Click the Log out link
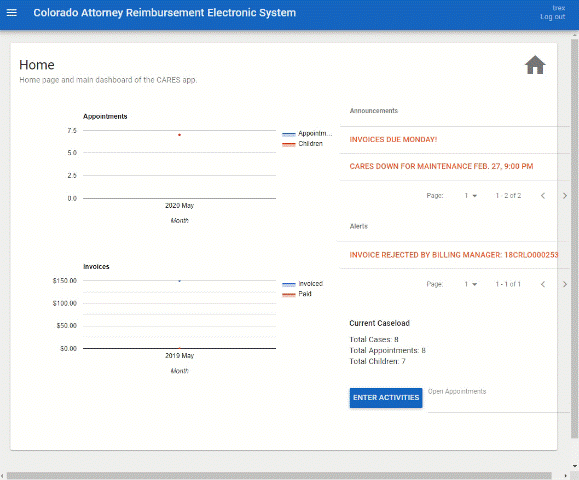This screenshot has height=480, width=579. click(552, 17)
